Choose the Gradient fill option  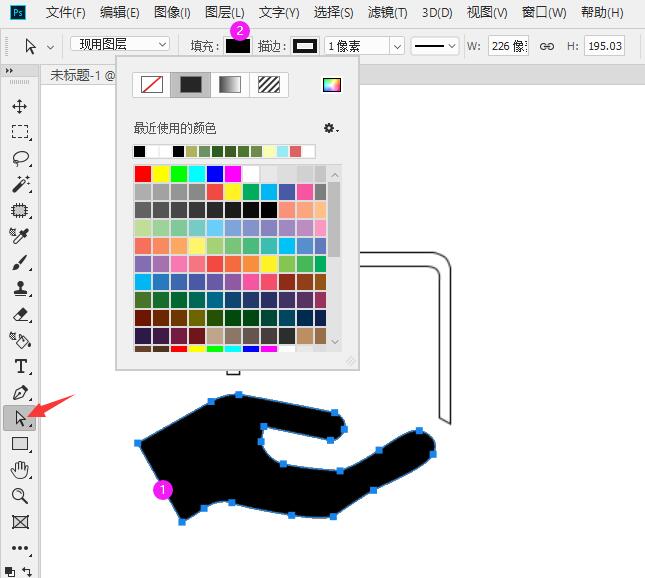click(230, 85)
